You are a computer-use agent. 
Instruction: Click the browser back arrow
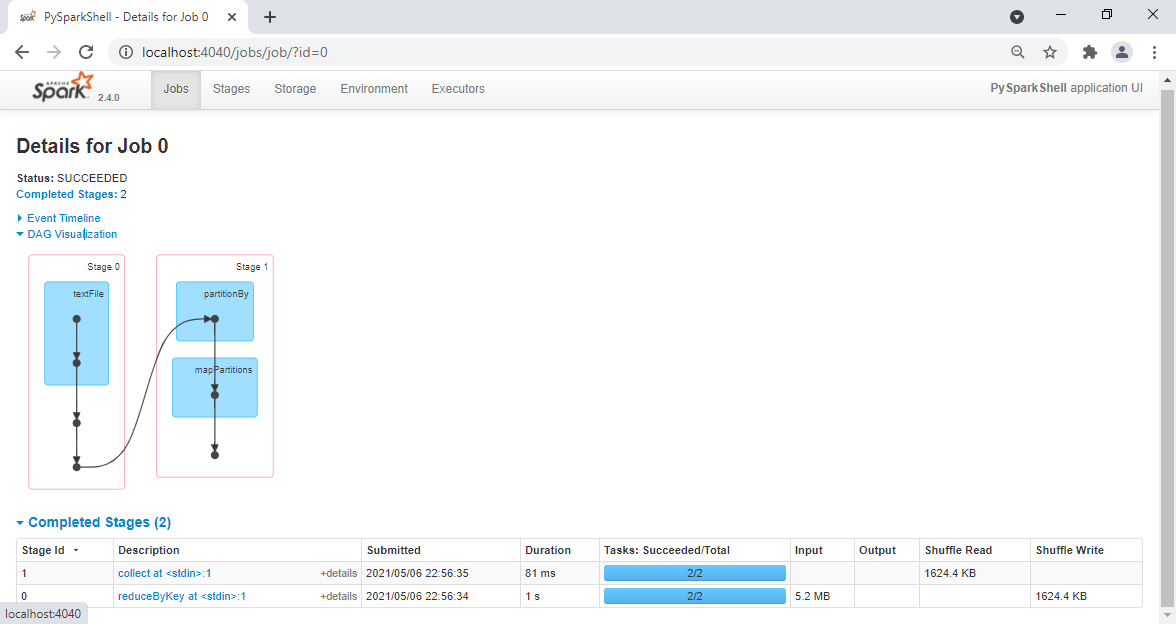click(22, 52)
